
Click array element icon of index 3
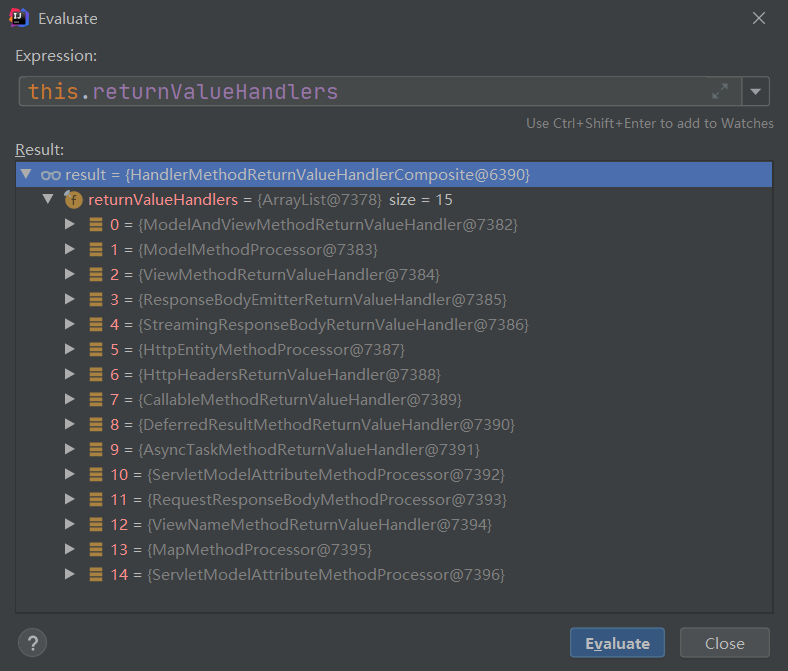(x=96, y=299)
